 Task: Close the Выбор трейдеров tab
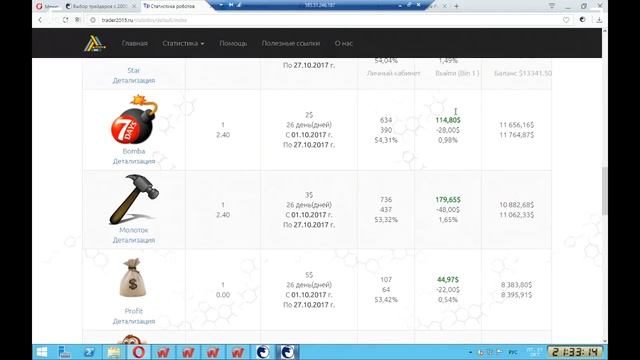pos(134,6)
